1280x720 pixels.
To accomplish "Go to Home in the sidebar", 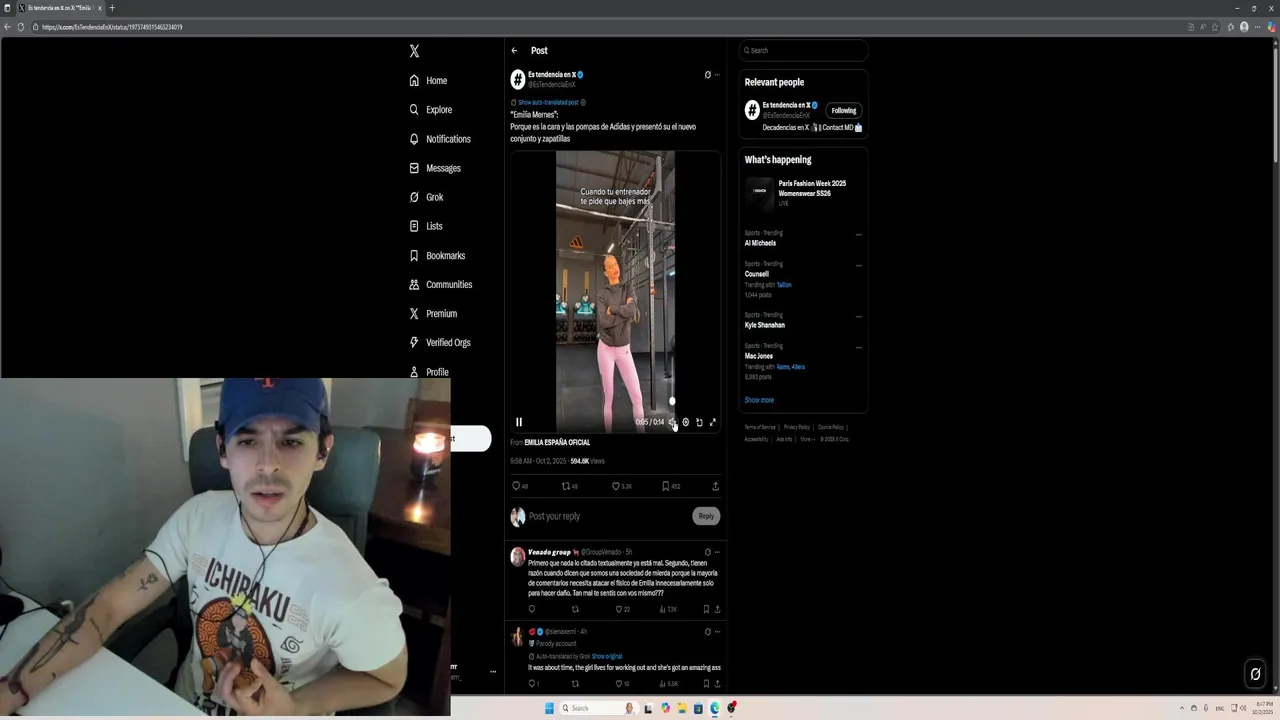I will (x=428, y=81).
